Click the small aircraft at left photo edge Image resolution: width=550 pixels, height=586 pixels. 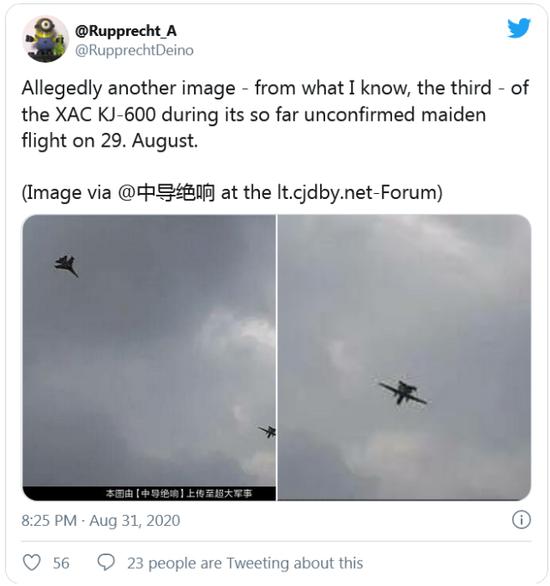[268, 431]
